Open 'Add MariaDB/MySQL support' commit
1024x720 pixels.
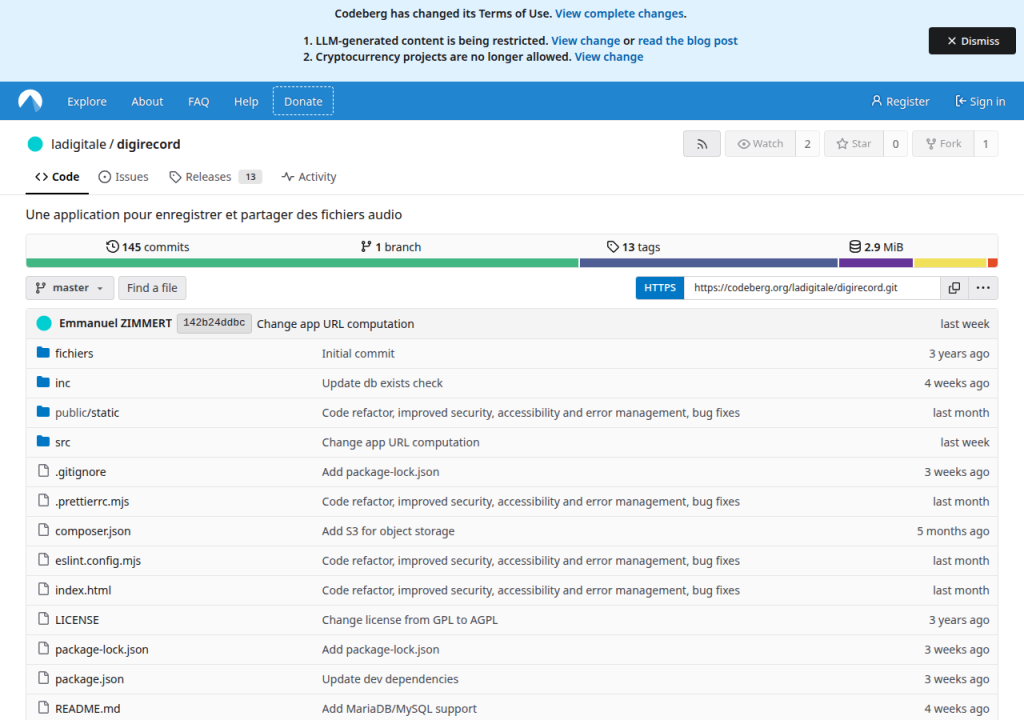(399, 708)
